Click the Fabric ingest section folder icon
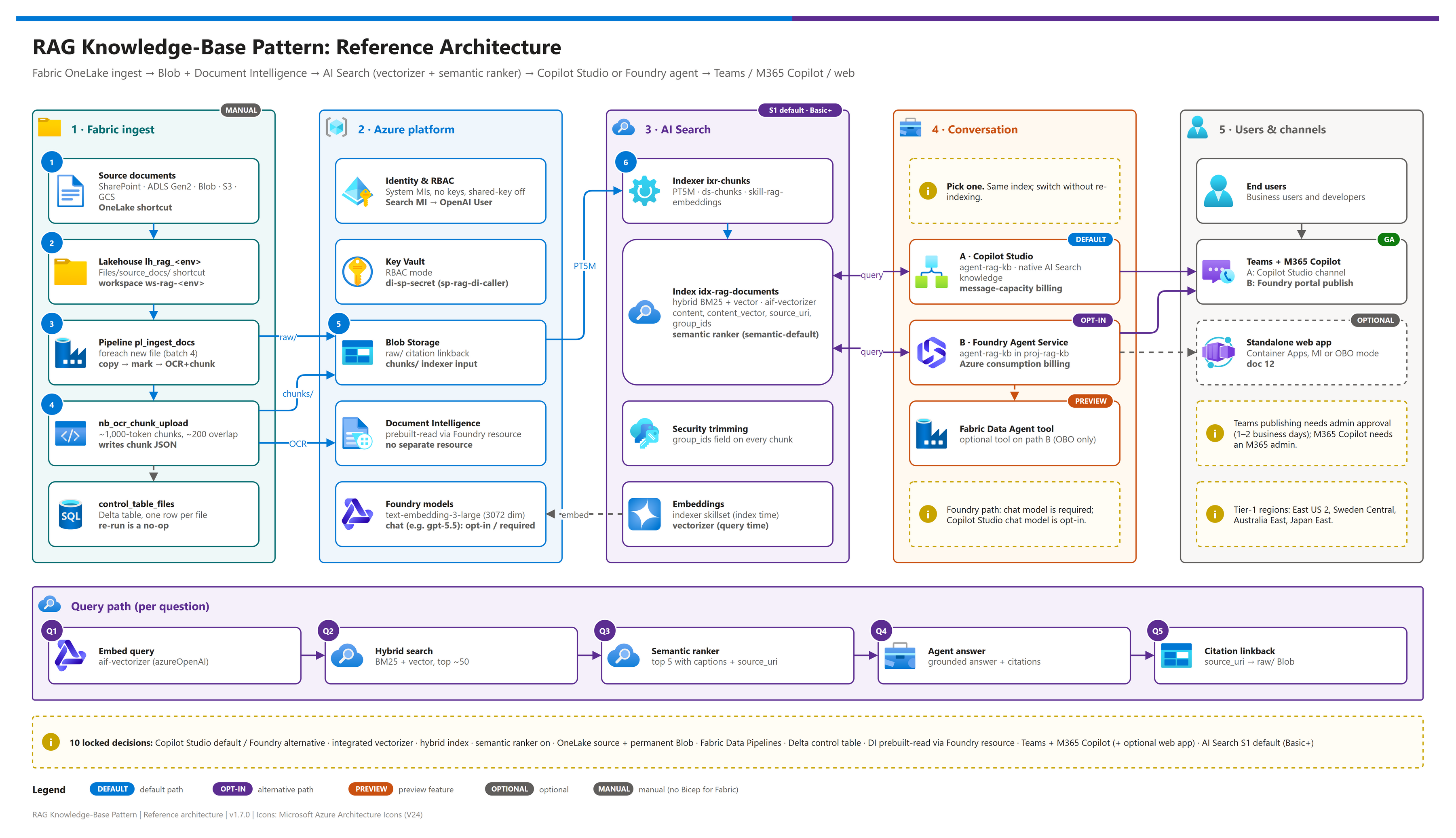This screenshot has width=1456, height=838. pos(49,127)
